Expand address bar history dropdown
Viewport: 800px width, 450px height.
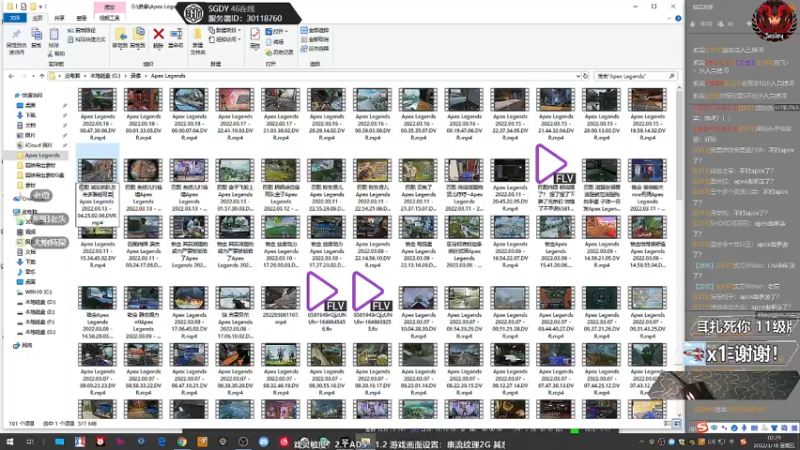click(x=578, y=76)
